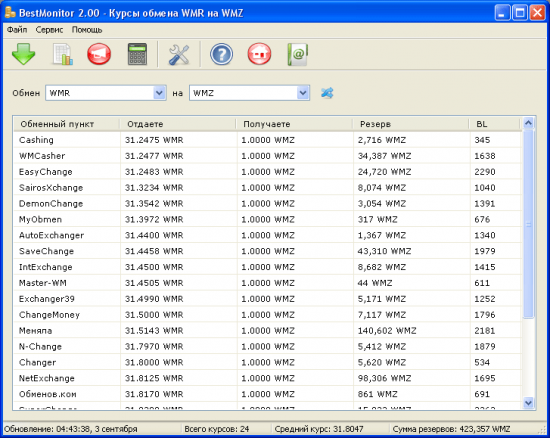Click the red megaphone icon
550x438 pixels.
(x=99, y=54)
